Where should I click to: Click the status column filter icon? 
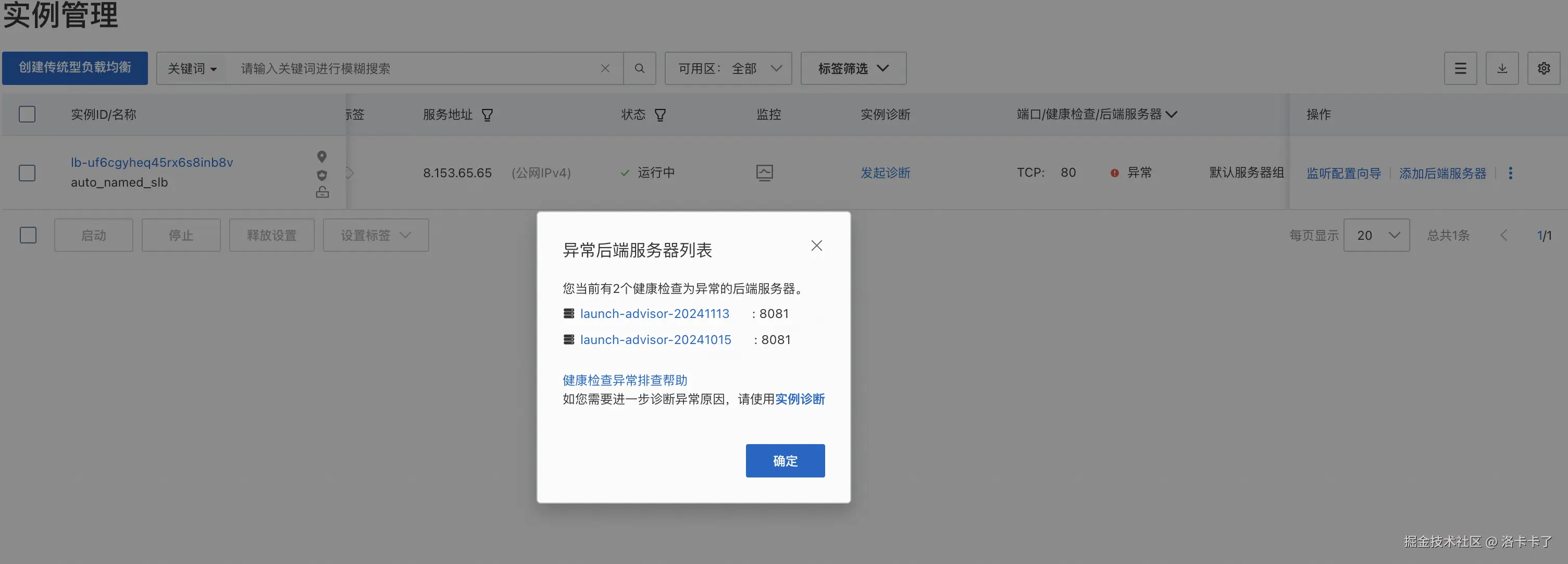tap(661, 115)
